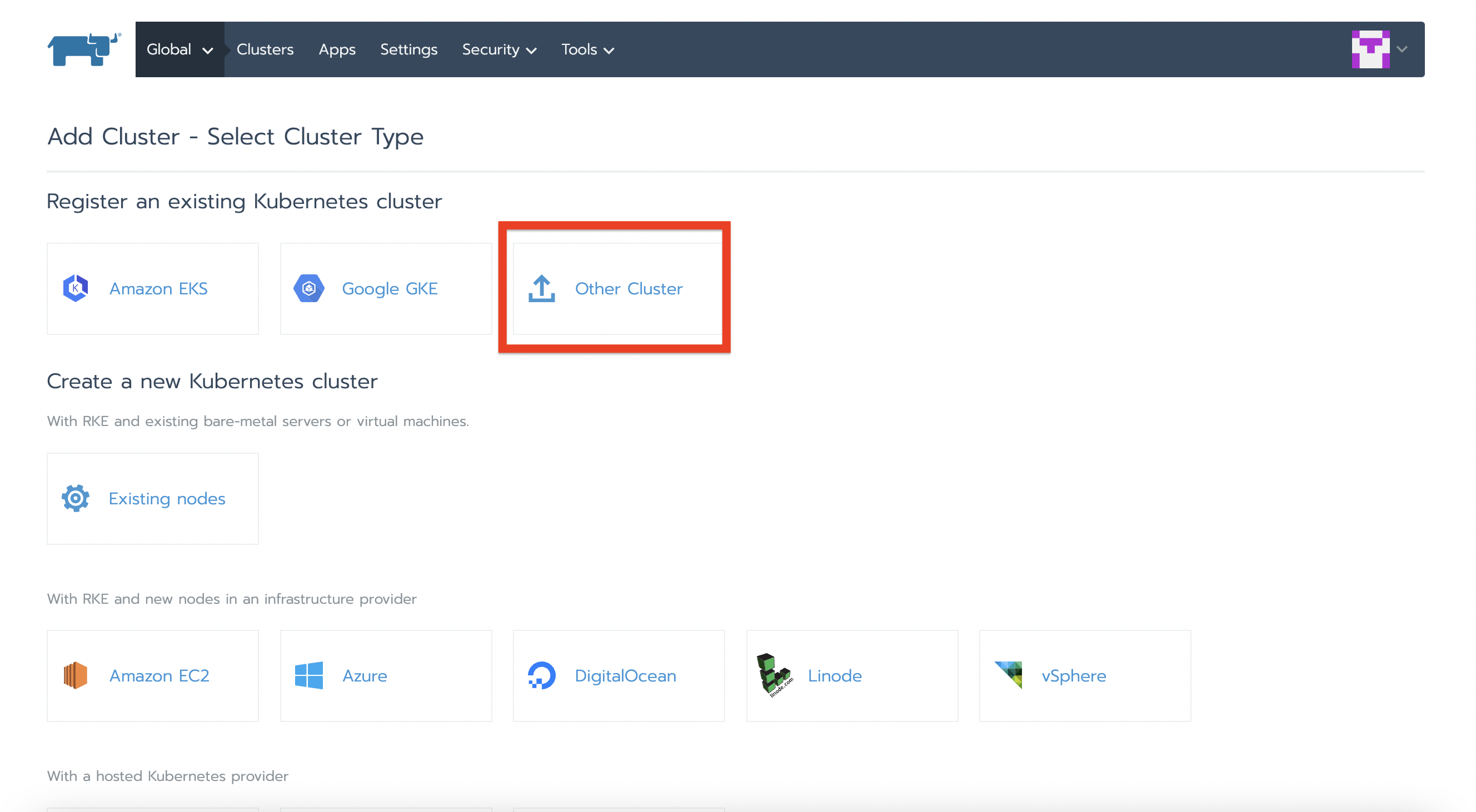Open the user avatar menu
Viewport: 1476px width, 812px height.
(1370, 49)
